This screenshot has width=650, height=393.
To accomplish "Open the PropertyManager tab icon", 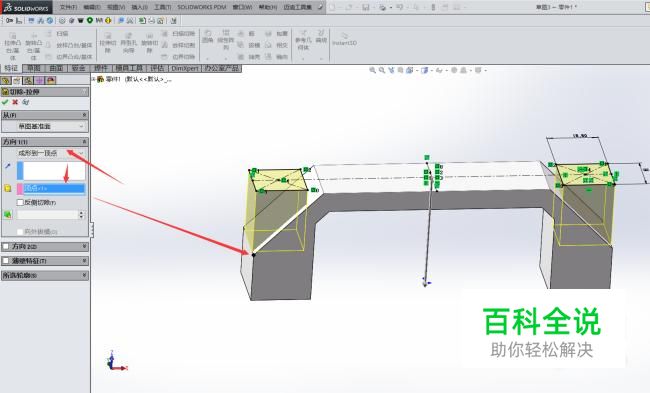I will click(x=17, y=80).
